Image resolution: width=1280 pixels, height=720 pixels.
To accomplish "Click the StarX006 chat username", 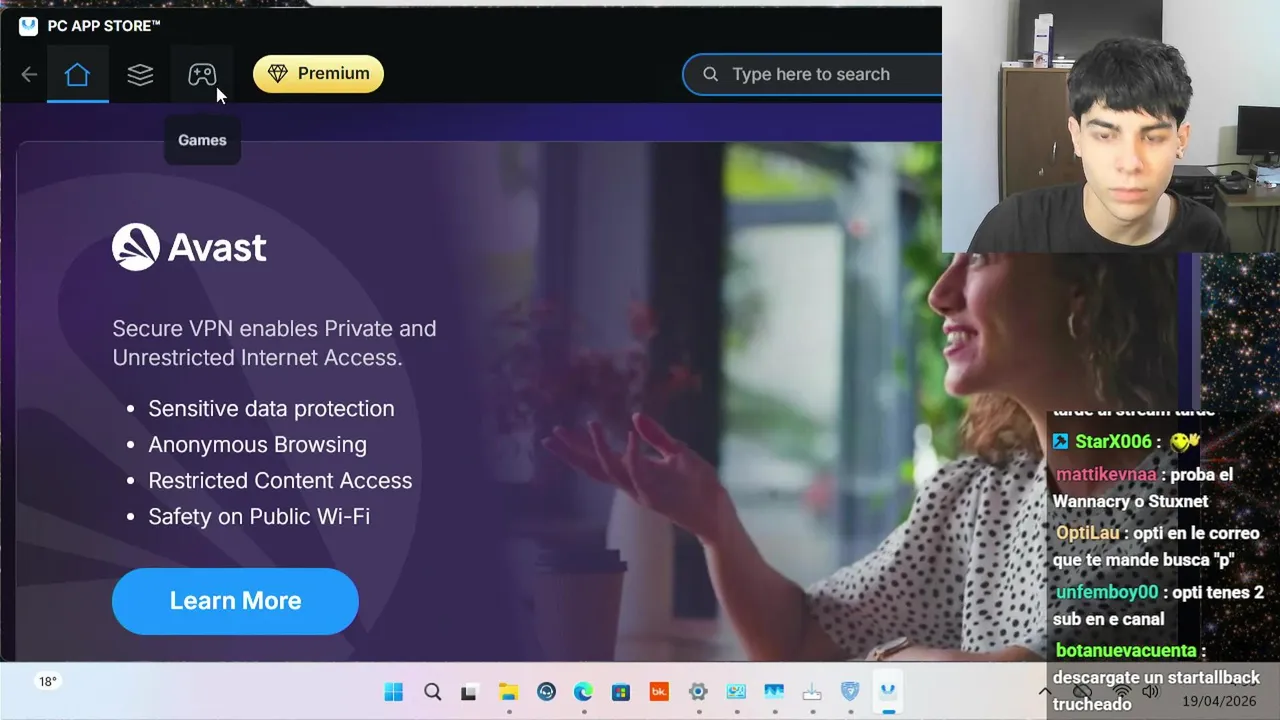I will coord(1113,442).
